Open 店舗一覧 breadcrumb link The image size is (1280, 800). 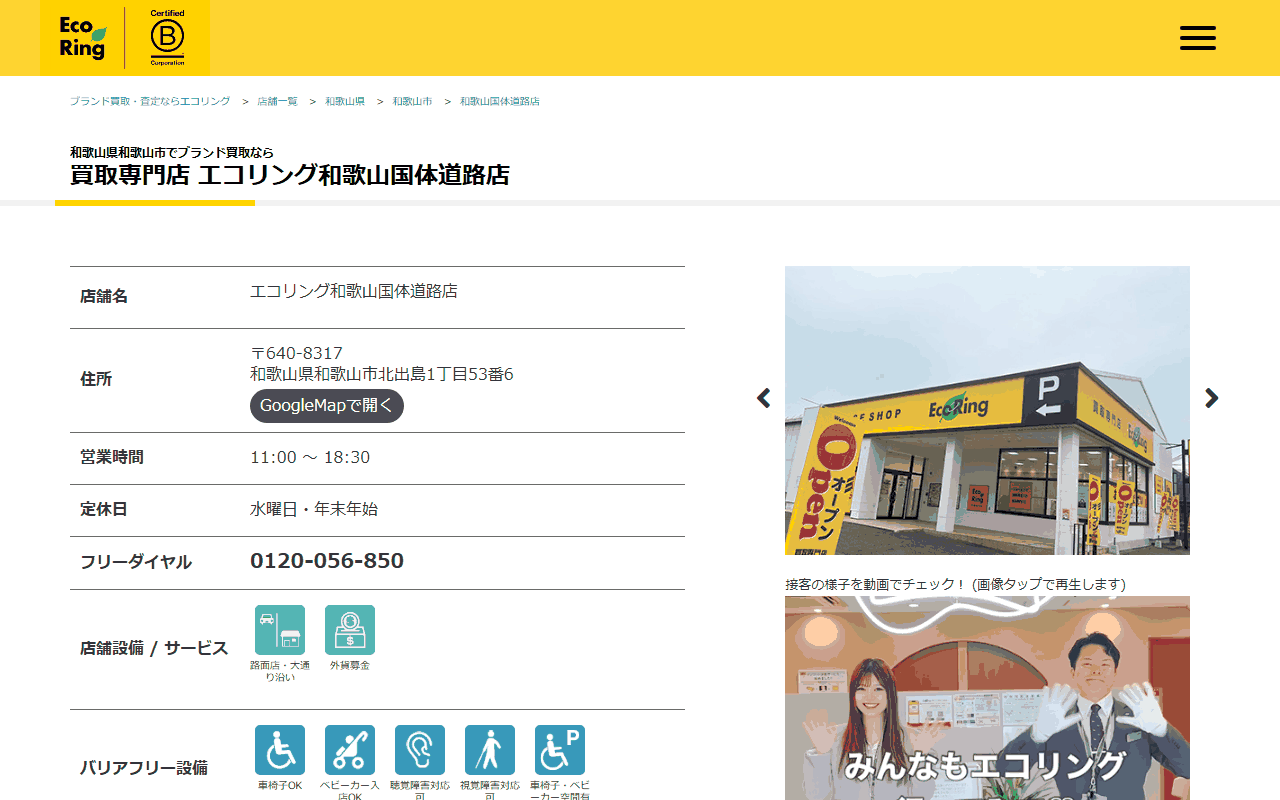coord(277,102)
